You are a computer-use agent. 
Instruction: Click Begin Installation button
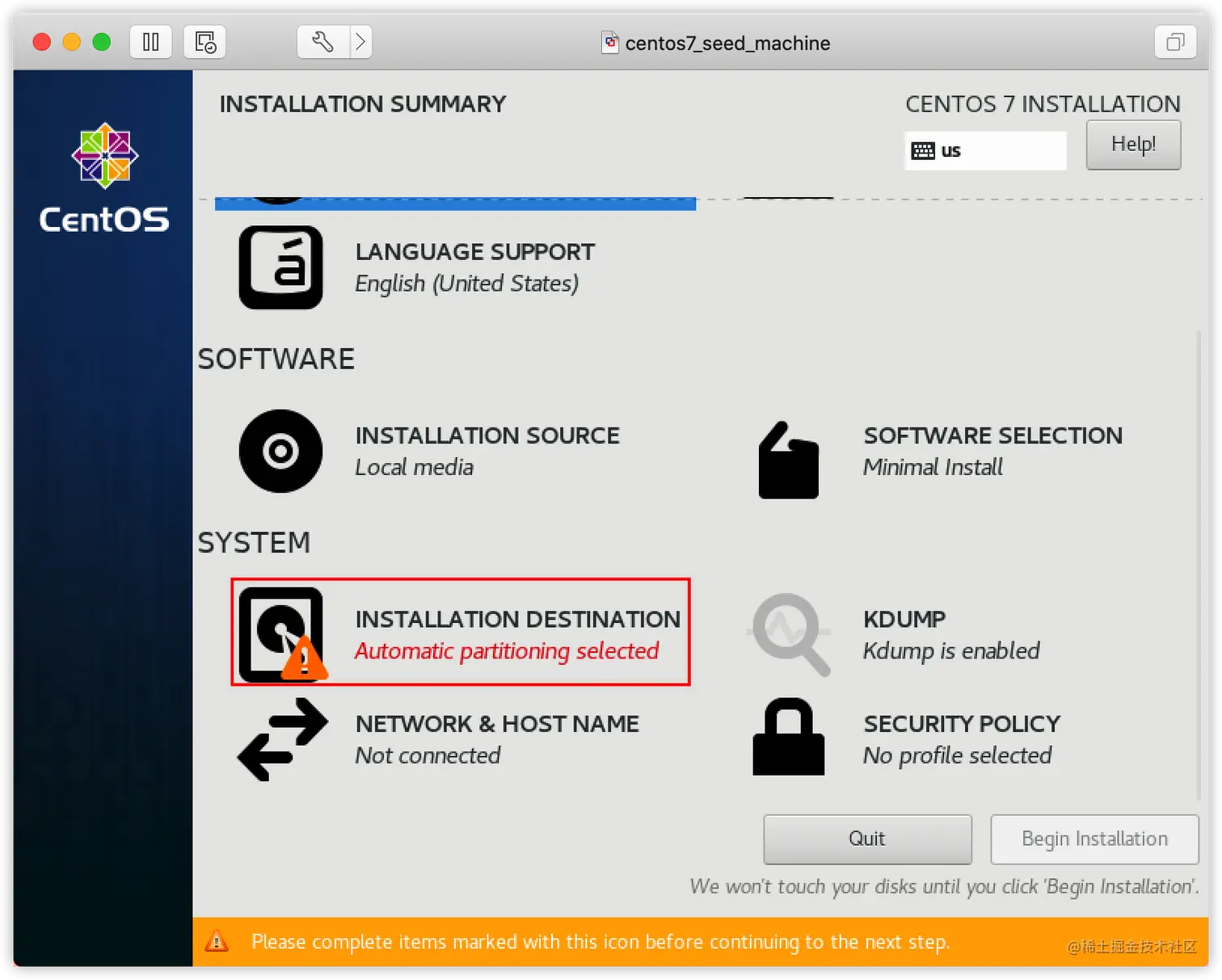(1094, 839)
